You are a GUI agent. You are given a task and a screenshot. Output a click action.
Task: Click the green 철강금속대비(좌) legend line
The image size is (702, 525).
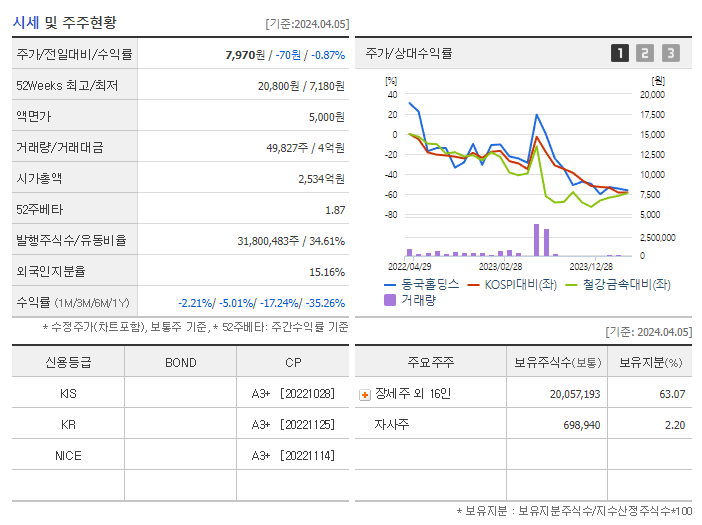coord(571,285)
